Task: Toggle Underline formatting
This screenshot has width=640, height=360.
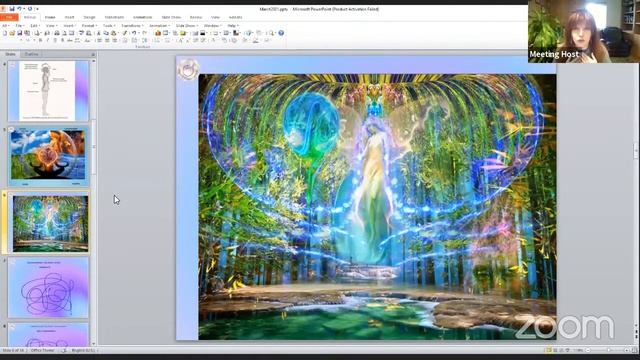Action: coord(55,40)
